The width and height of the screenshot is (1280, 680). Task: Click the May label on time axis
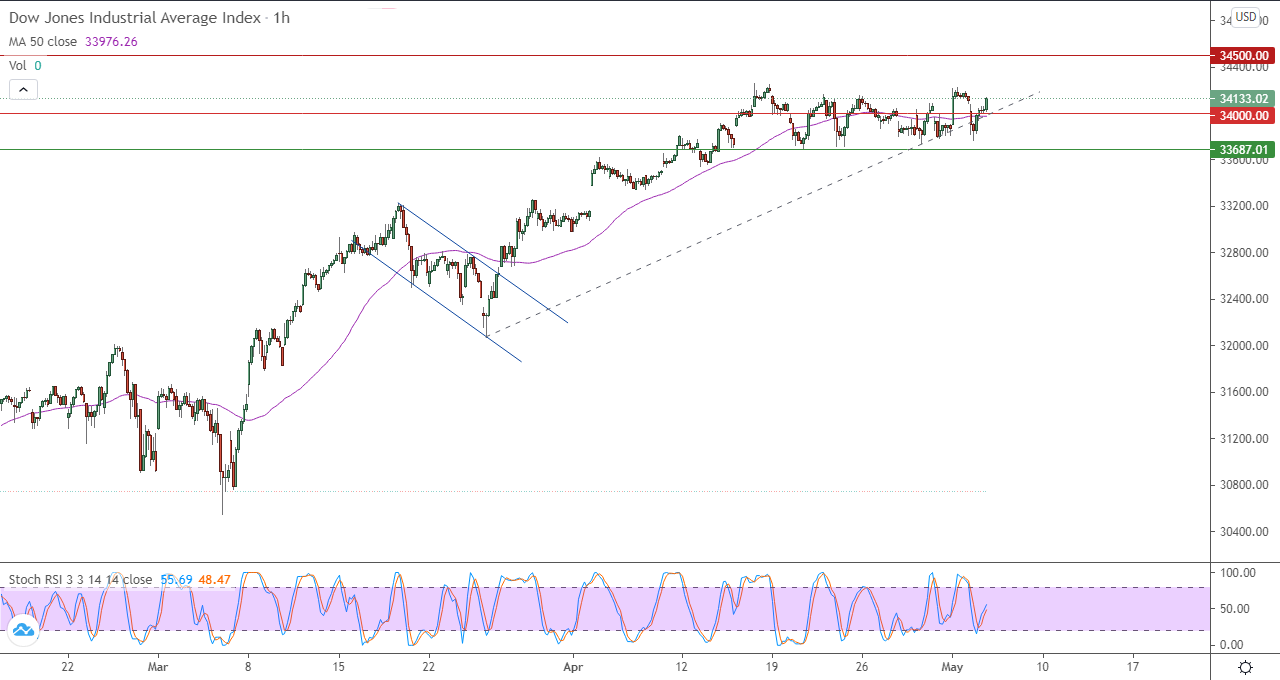(952, 666)
